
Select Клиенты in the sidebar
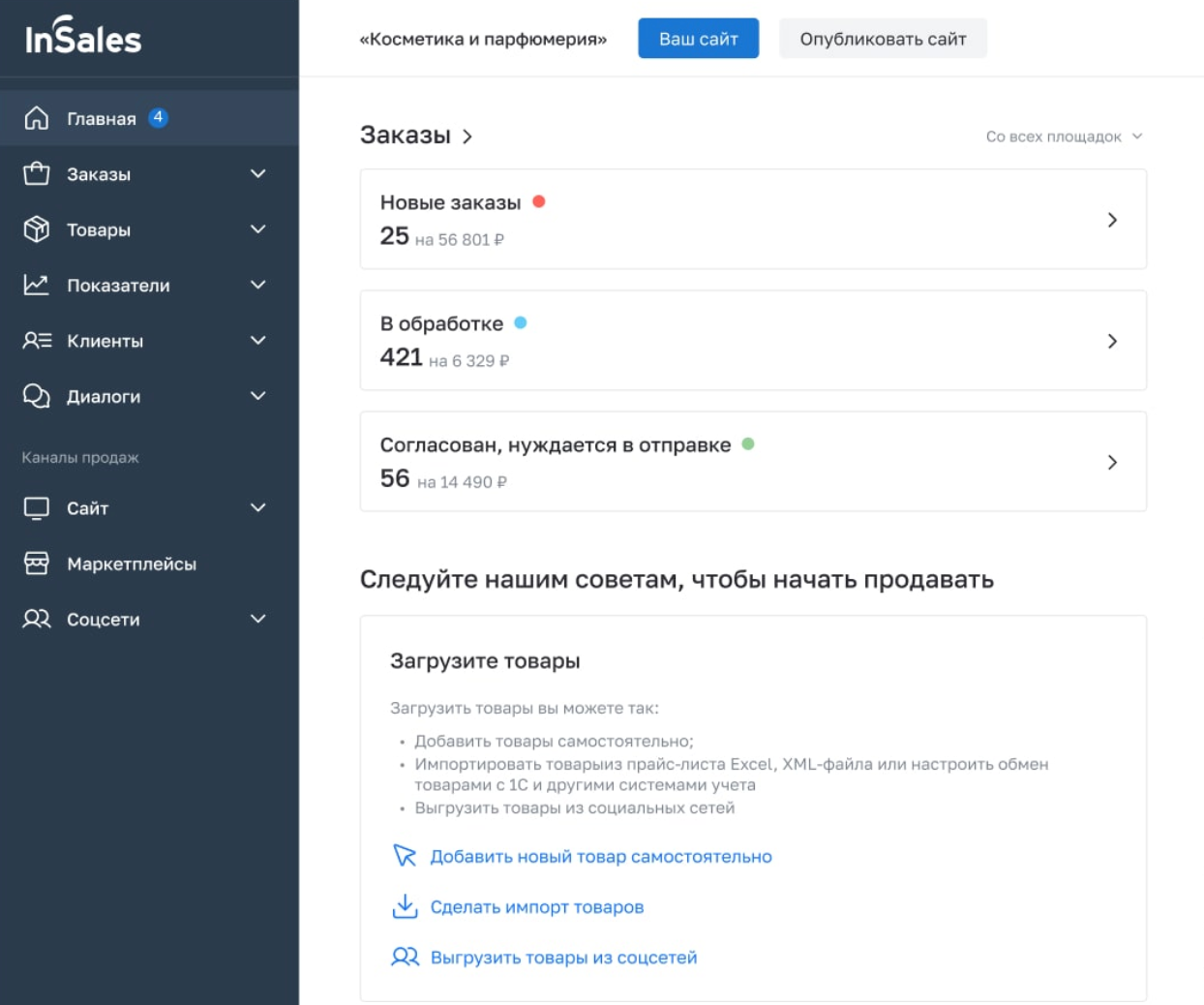(149, 340)
